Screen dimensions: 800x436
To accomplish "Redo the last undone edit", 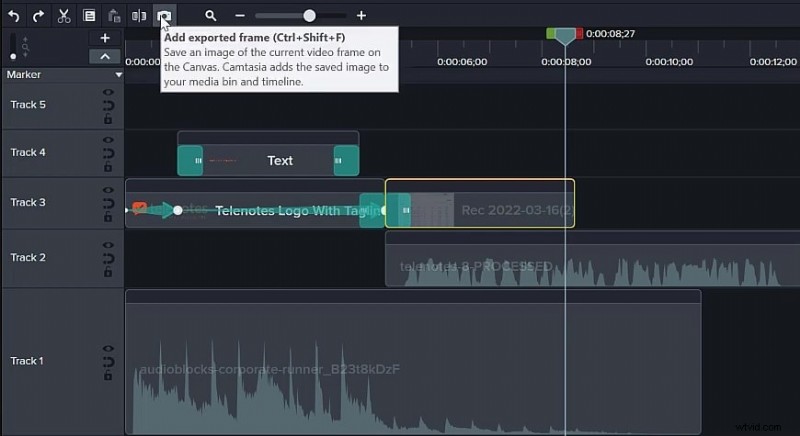I will click(38, 16).
